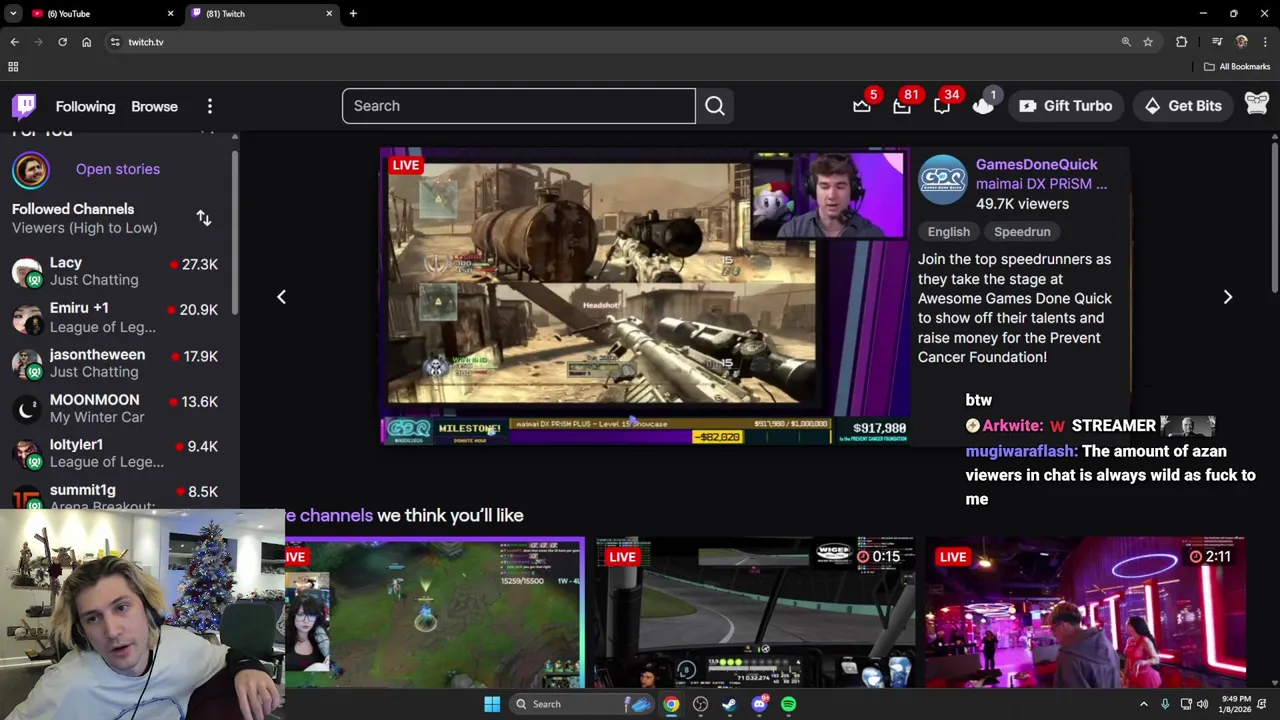Sort followed channels with the arrows icon
Viewport: 1280px width, 720px height.
point(204,218)
